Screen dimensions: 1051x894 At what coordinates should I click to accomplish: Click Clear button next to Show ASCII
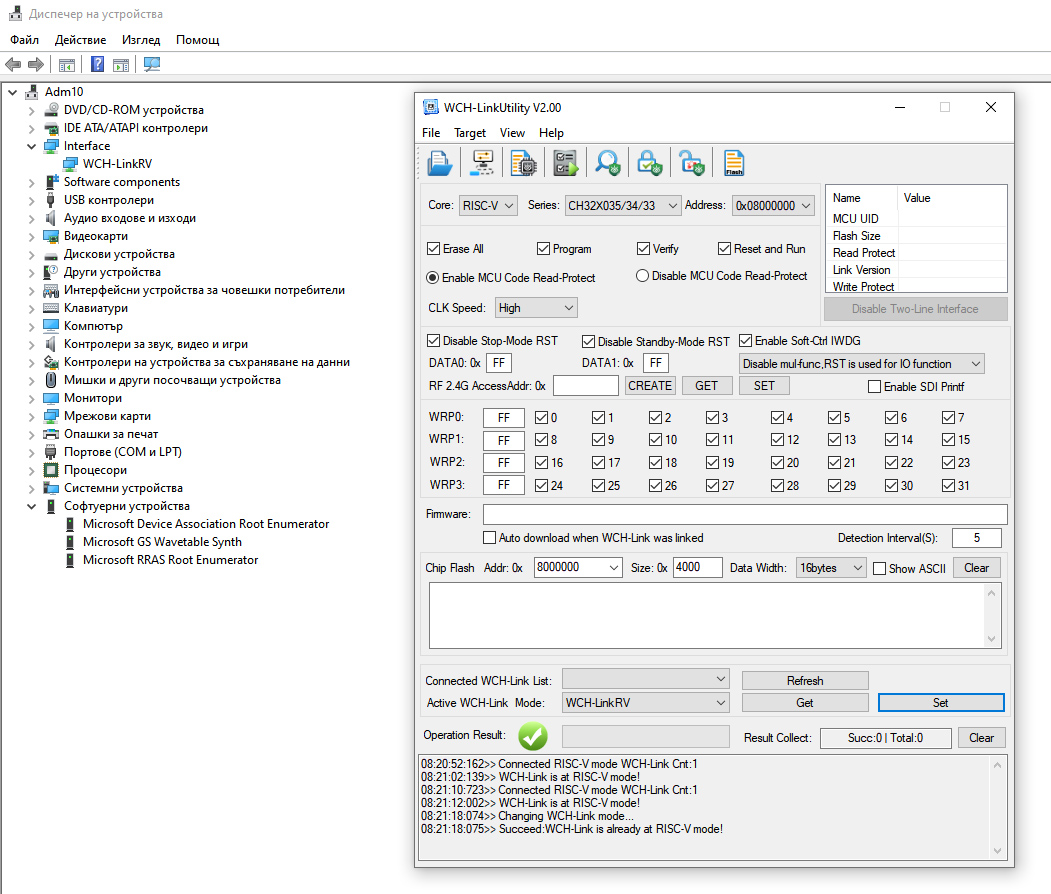(x=977, y=568)
